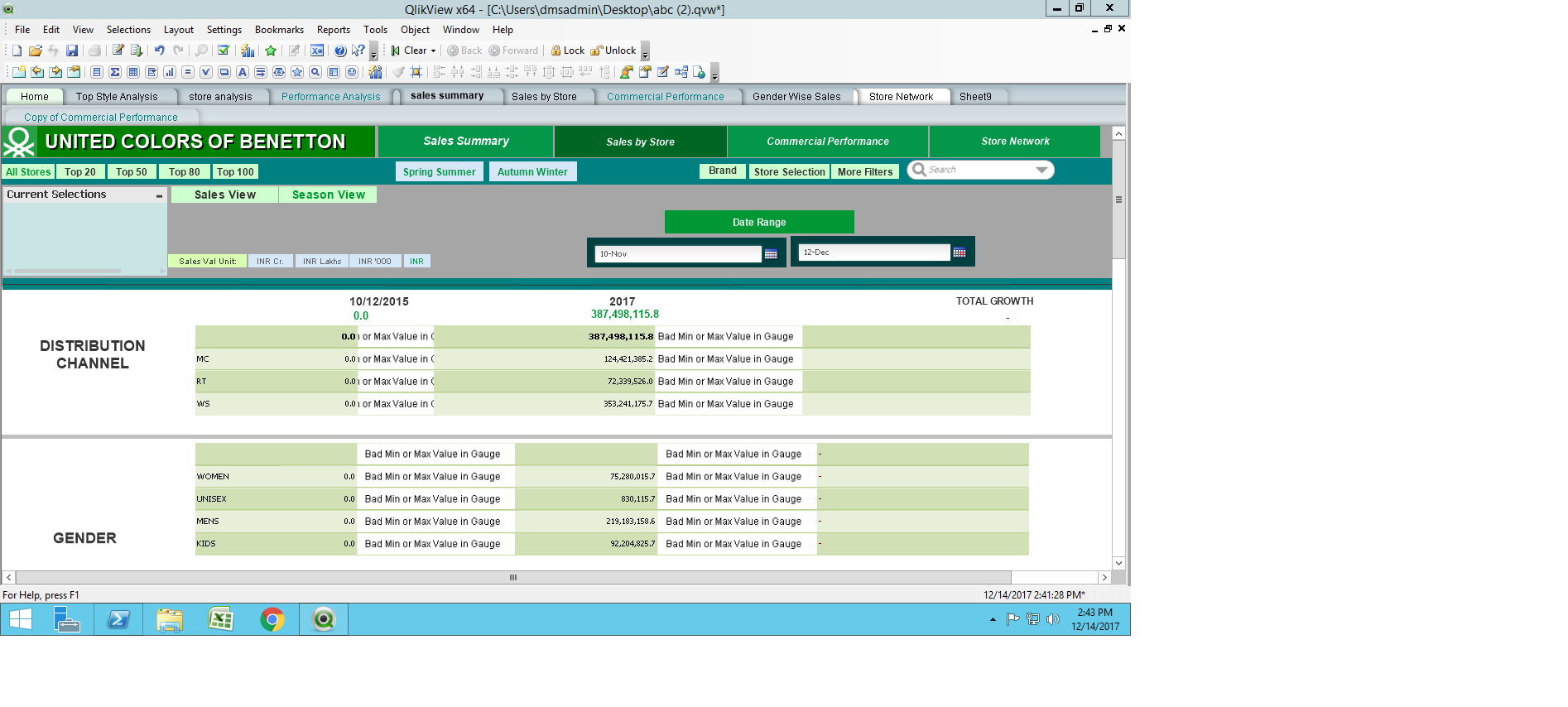Open the Edit Script icon
This screenshot has width=1568, height=707.
coord(118,50)
